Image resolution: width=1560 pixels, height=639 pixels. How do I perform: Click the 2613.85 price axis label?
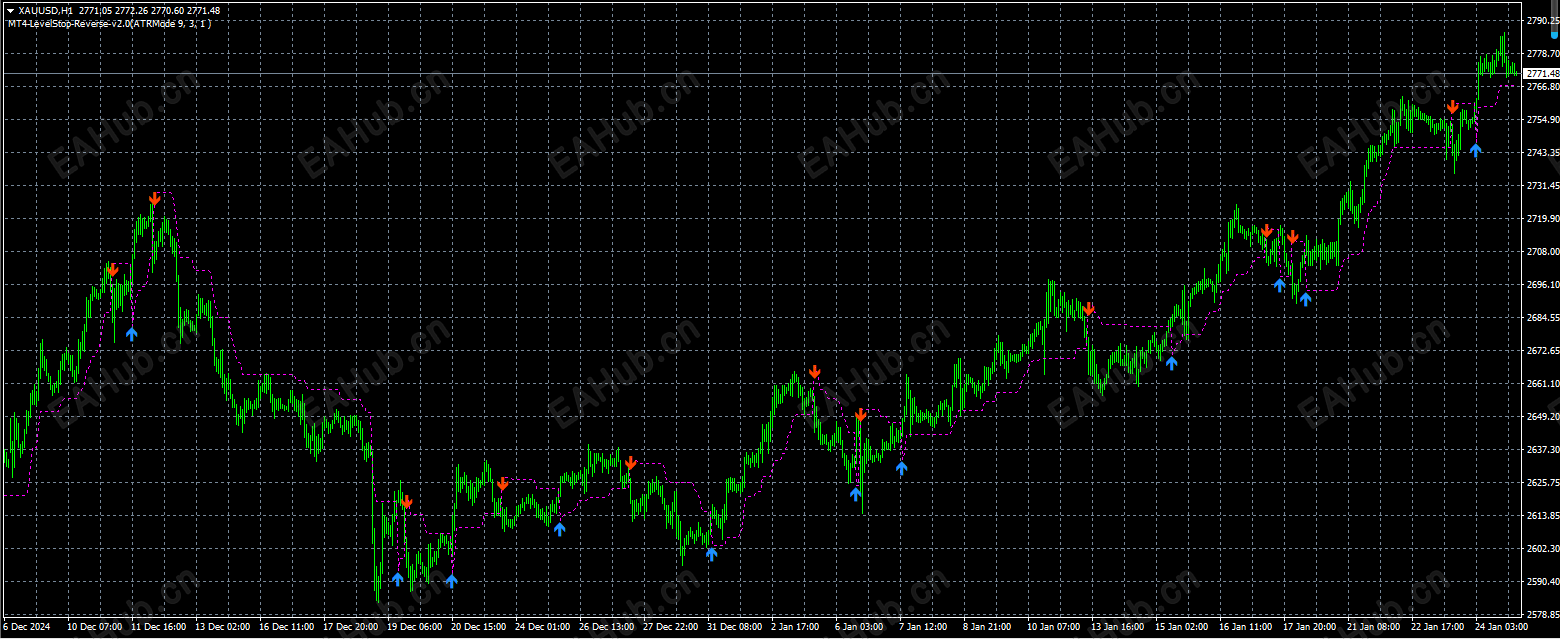point(1541,516)
